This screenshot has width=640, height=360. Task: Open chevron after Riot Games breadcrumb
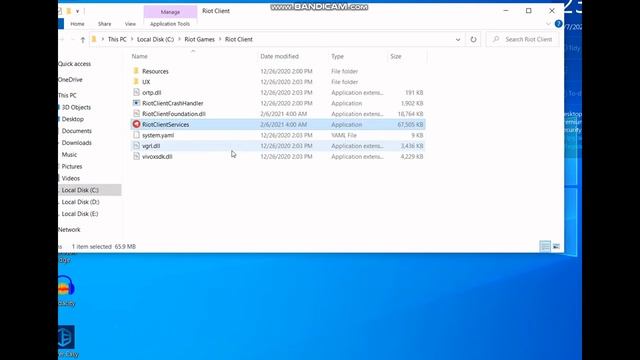pyautogui.click(x=220, y=39)
